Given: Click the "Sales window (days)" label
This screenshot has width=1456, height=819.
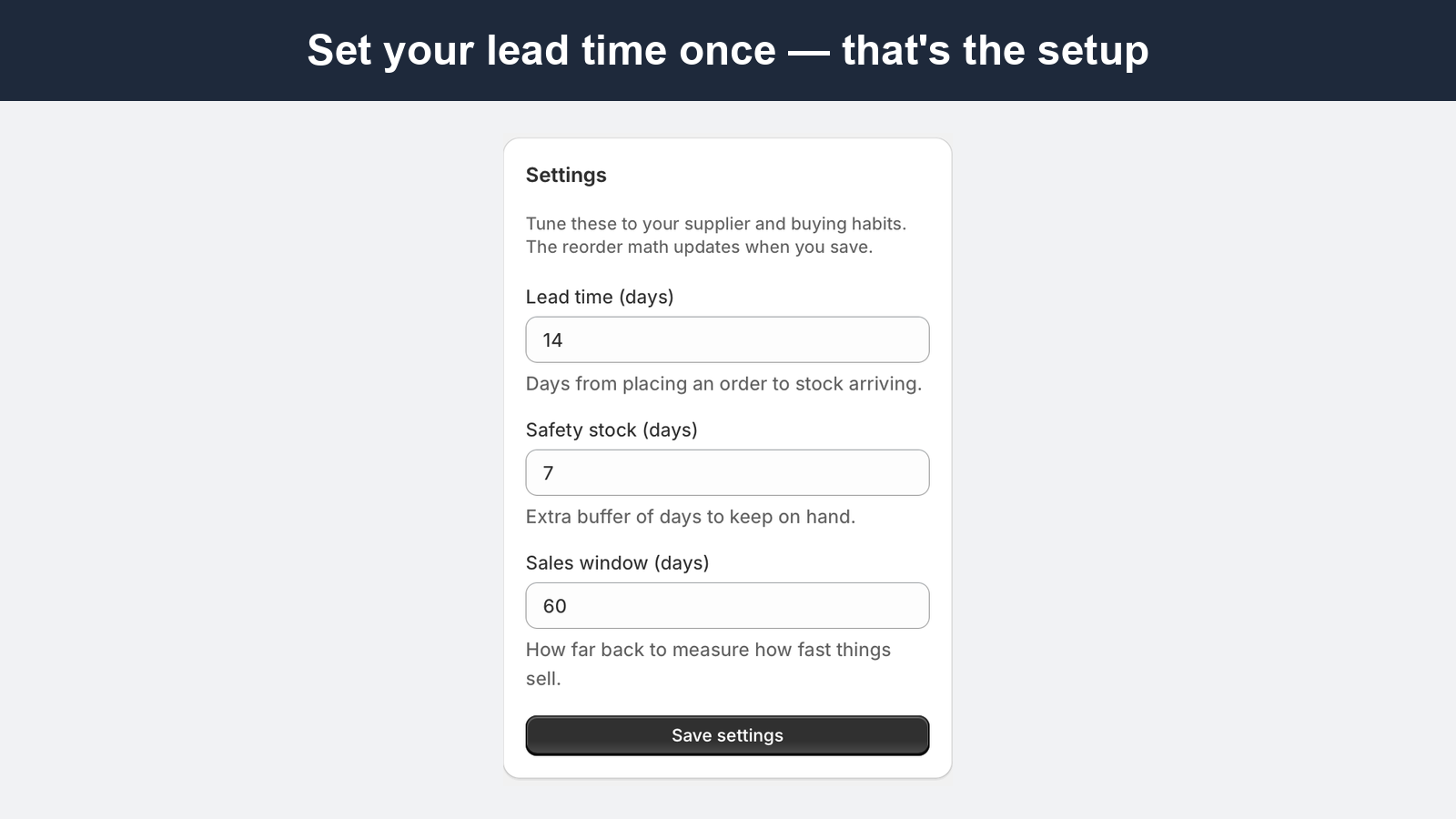Looking at the screenshot, I should pos(617,562).
